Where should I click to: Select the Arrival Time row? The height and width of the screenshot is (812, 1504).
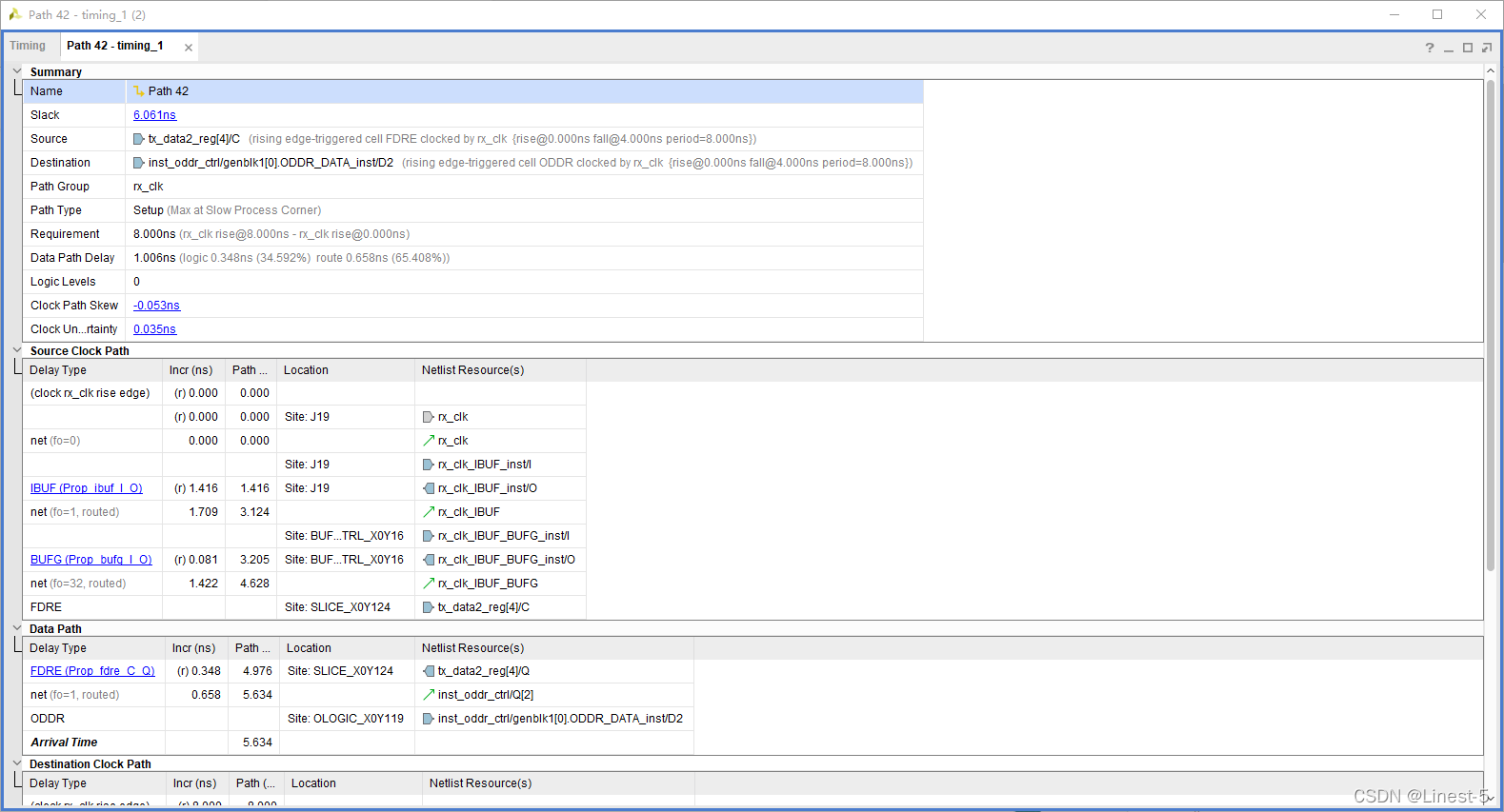coord(358,743)
